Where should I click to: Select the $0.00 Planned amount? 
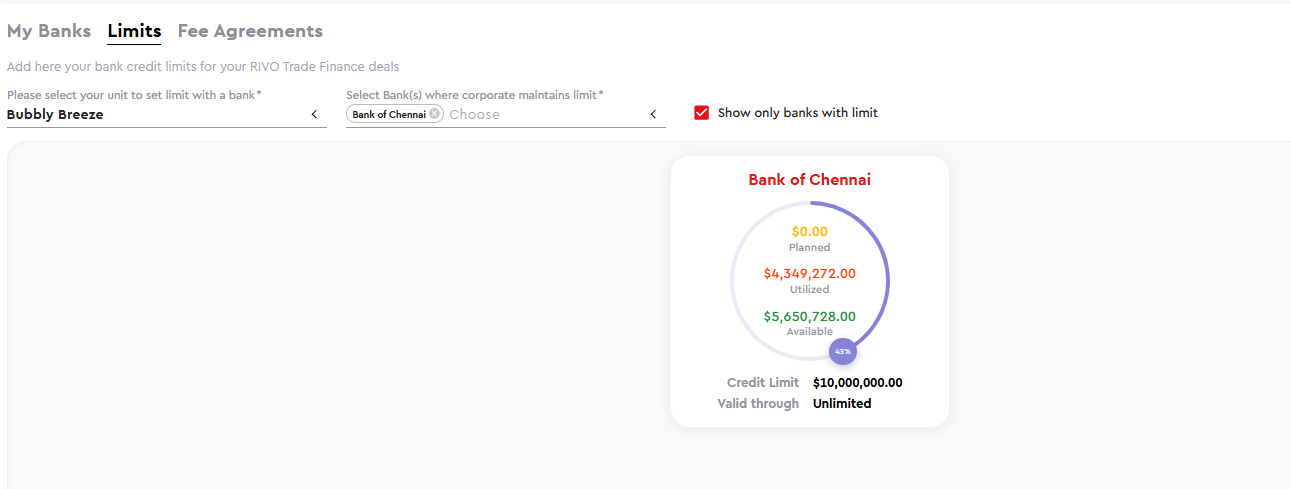(x=810, y=231)
